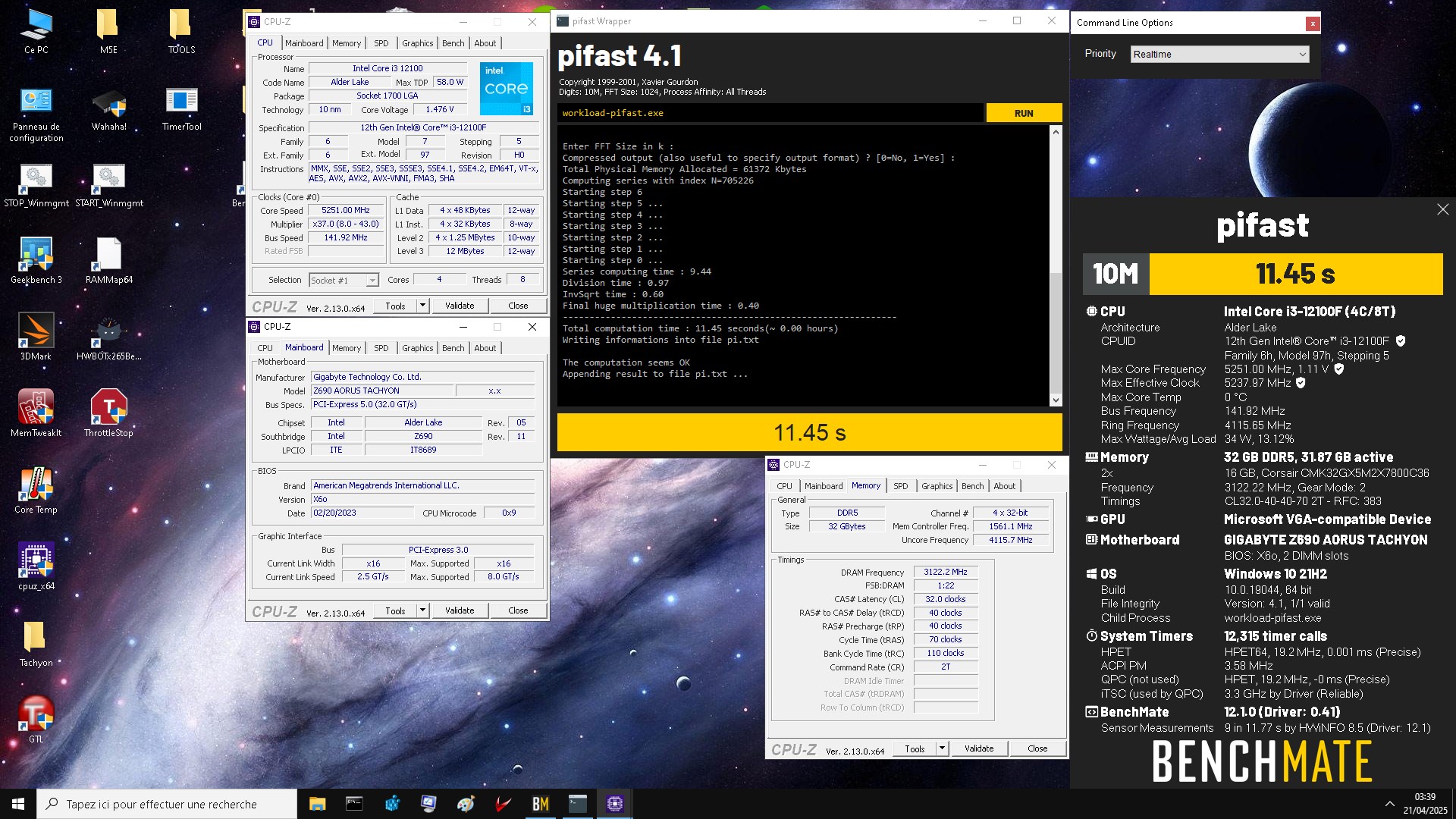Click Validate in Memory CPU-Z window
This screenshot has height=819, width=1456.
(x=979, y=748)
